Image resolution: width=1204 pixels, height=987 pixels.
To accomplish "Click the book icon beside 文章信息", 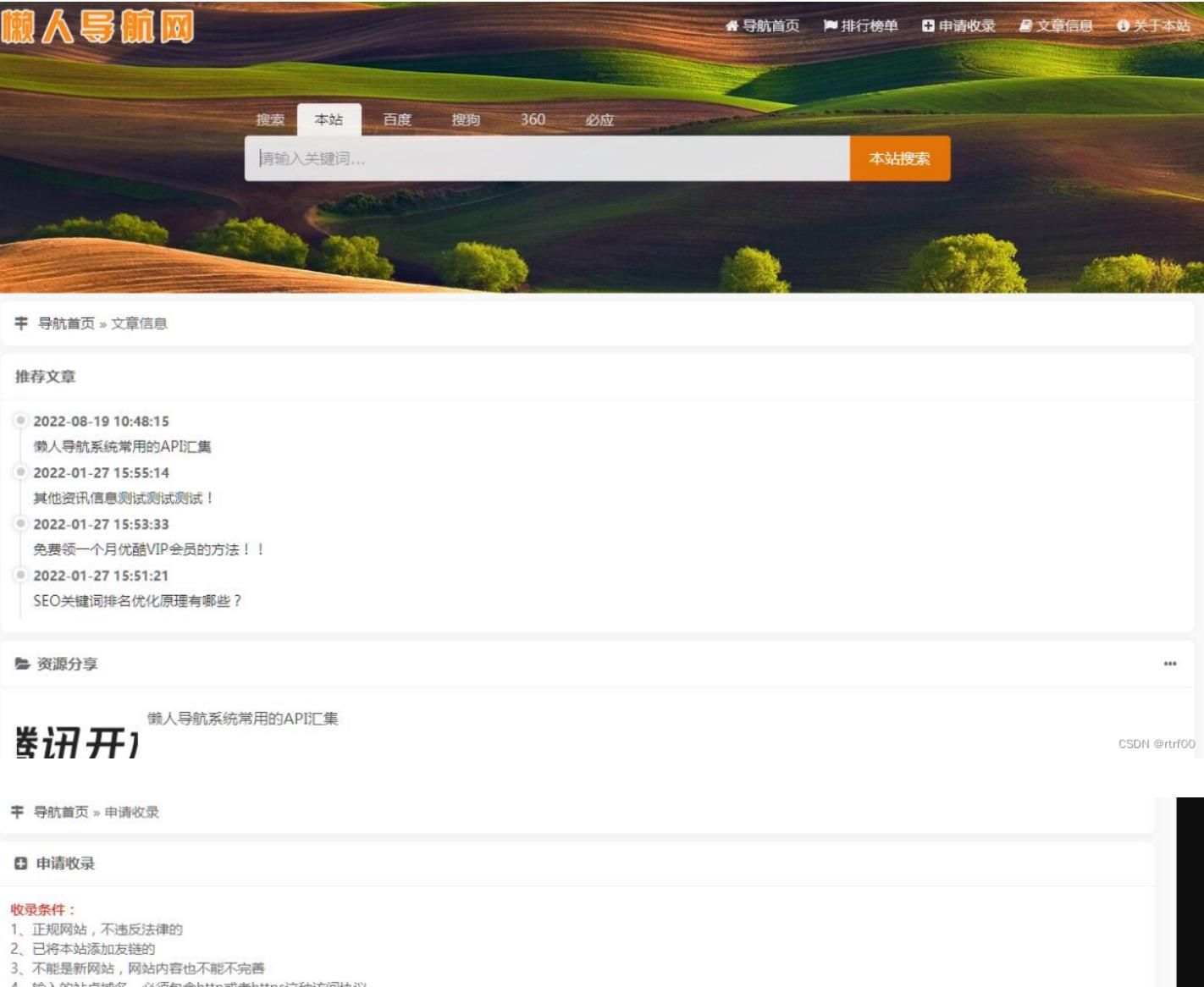I will pos(1024,25).
